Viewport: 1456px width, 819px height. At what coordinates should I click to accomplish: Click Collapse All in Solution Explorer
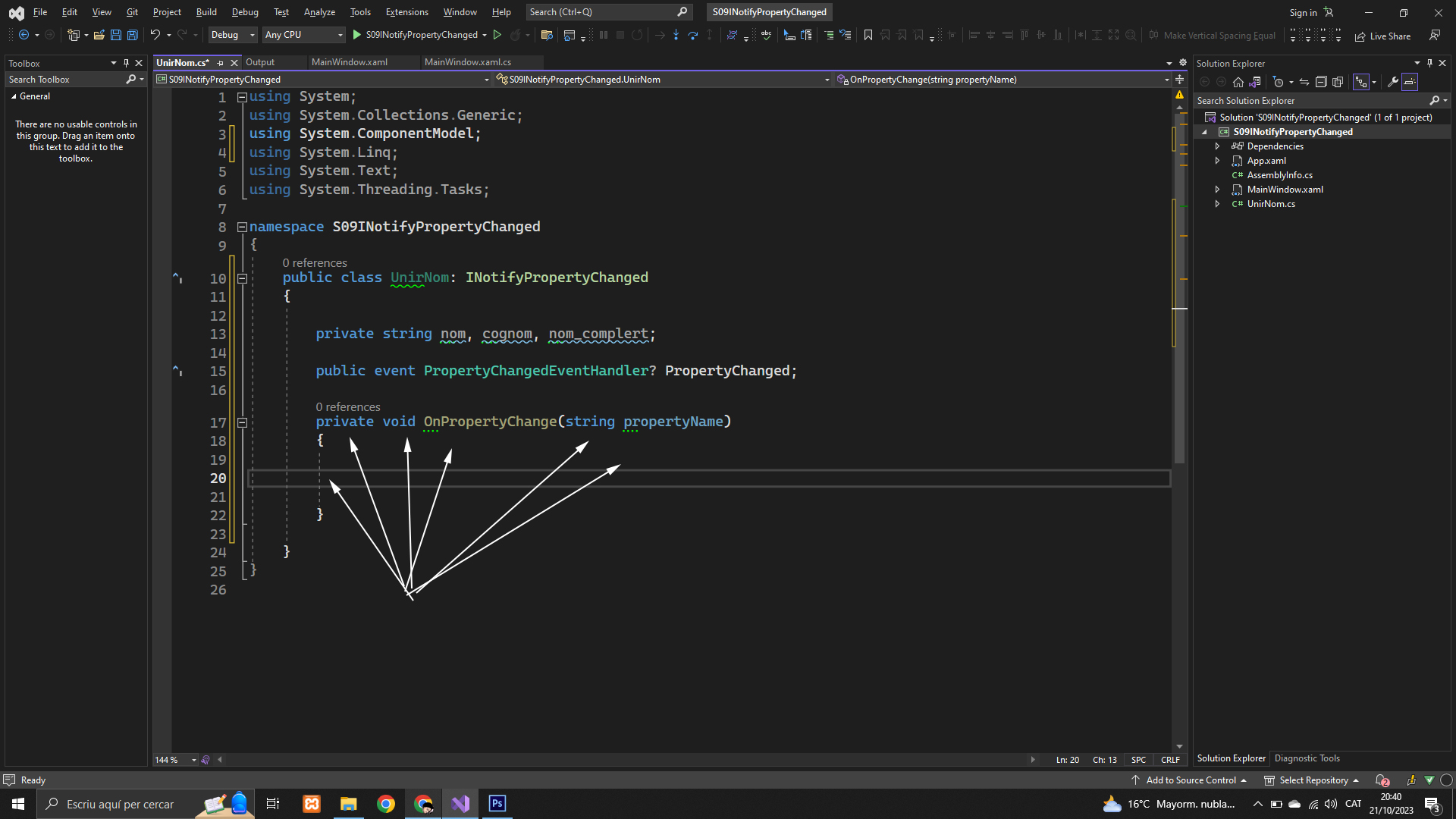1320,82
